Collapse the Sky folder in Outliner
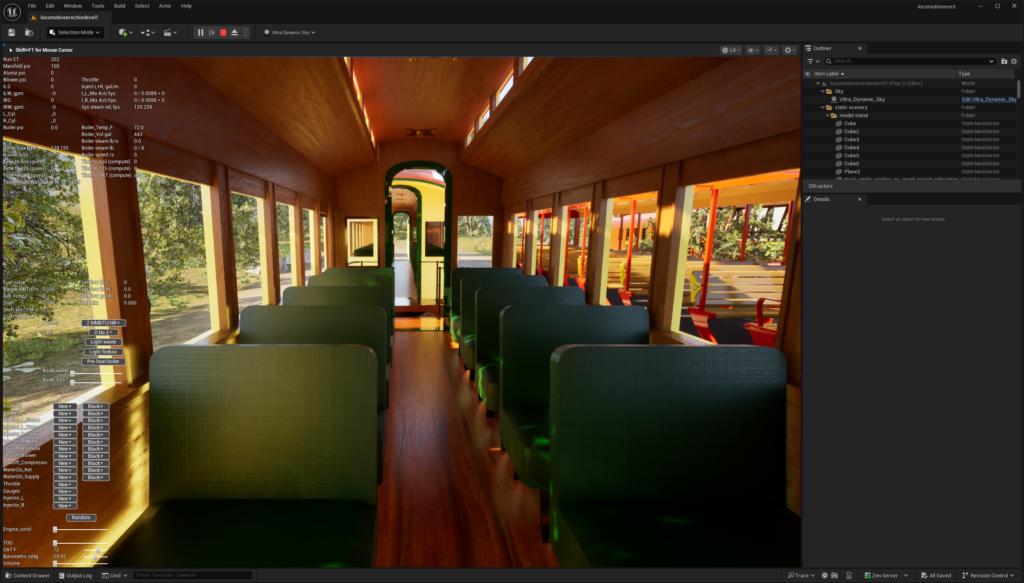Image resolution: width=1024 pixels, height=583 pixels. [824, 91]
